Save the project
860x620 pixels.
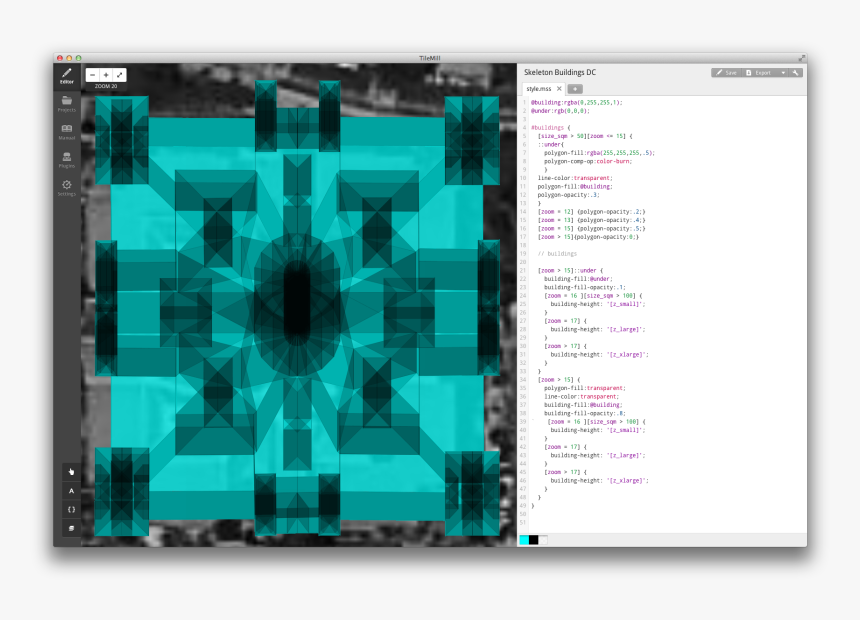tap(726, 73)
